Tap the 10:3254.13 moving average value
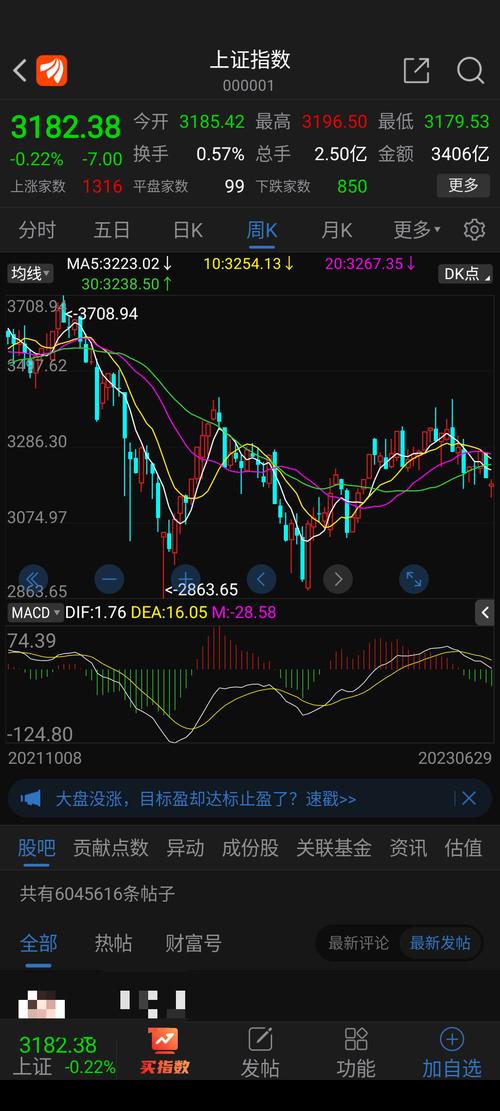The image size is (500, 1111). 249,264
